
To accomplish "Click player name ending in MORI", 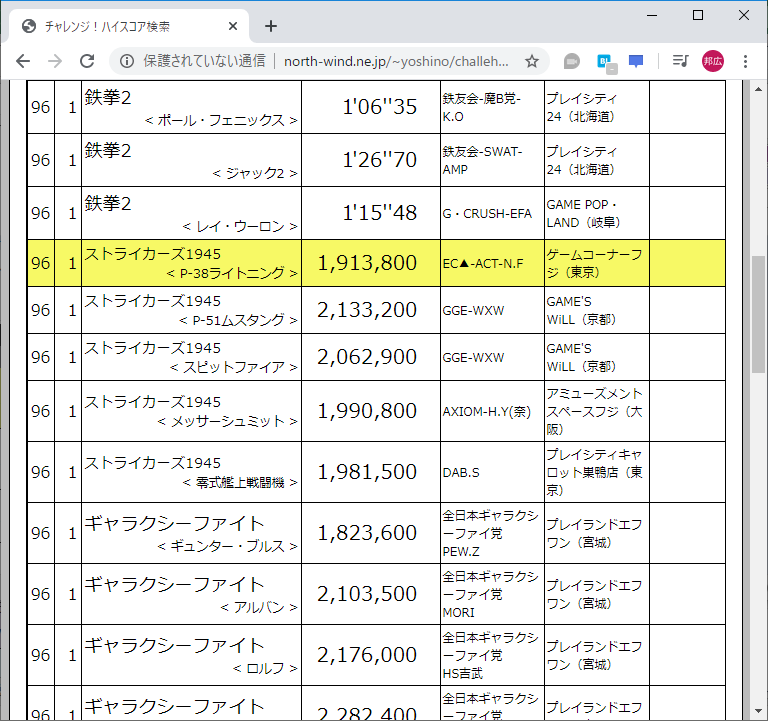I will (490, 595).
